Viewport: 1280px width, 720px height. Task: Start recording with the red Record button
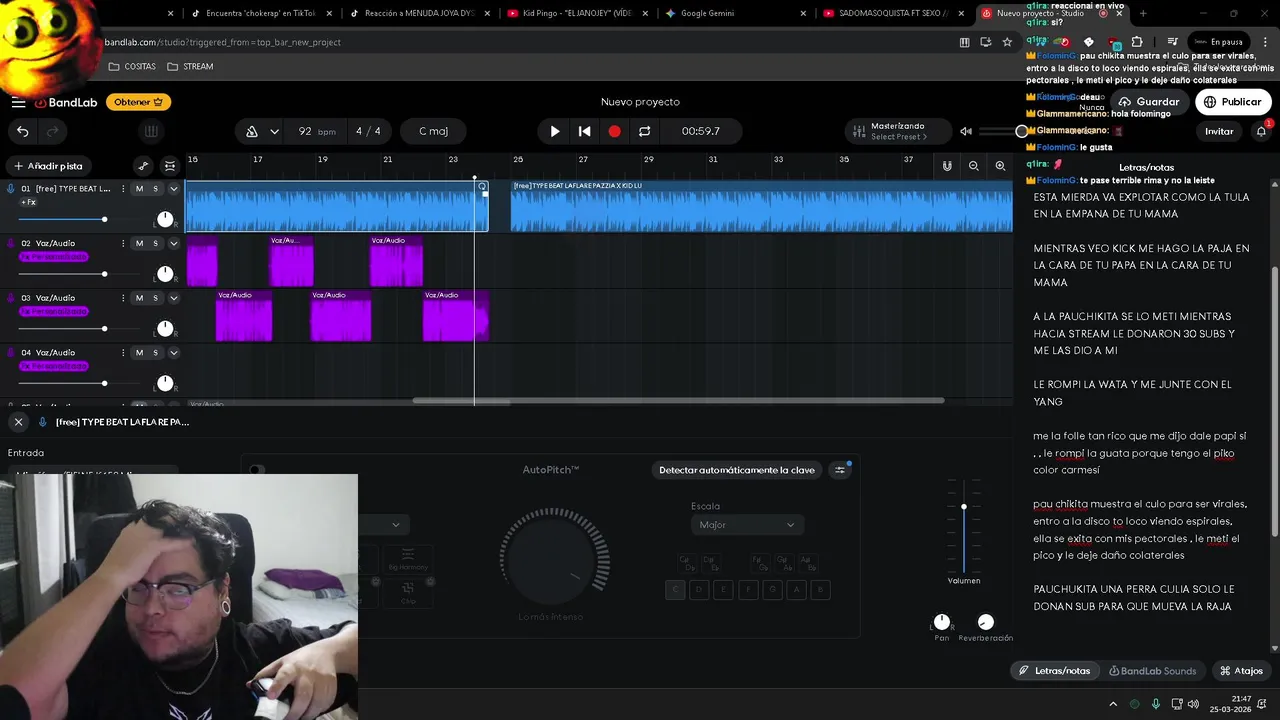pos(614,131)
